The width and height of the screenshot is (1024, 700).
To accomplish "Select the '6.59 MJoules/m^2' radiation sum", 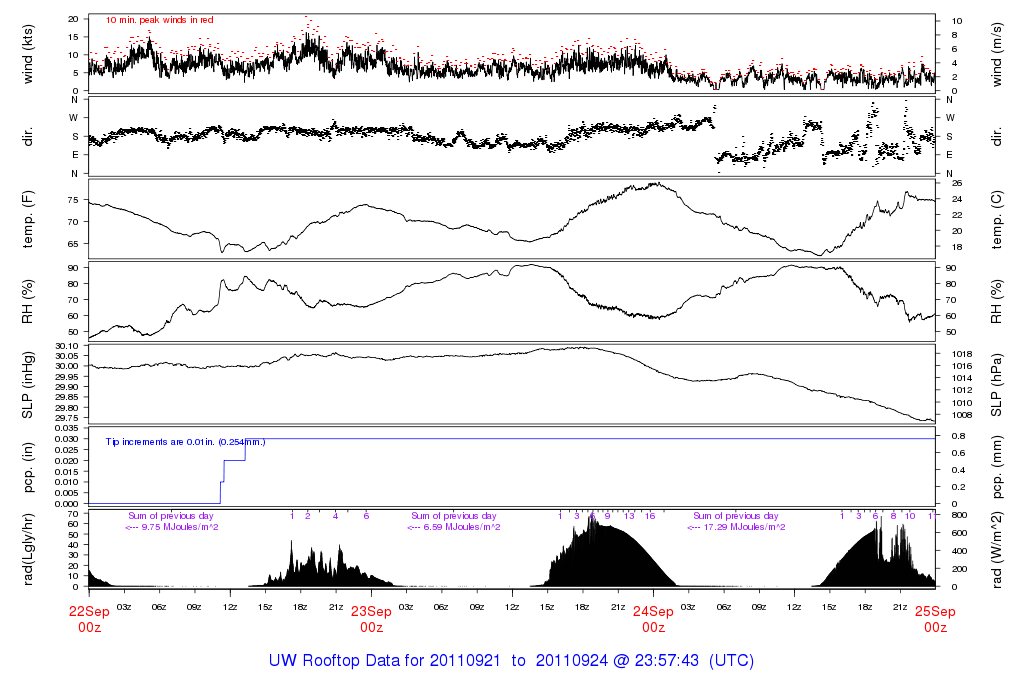I will point(462,527).
